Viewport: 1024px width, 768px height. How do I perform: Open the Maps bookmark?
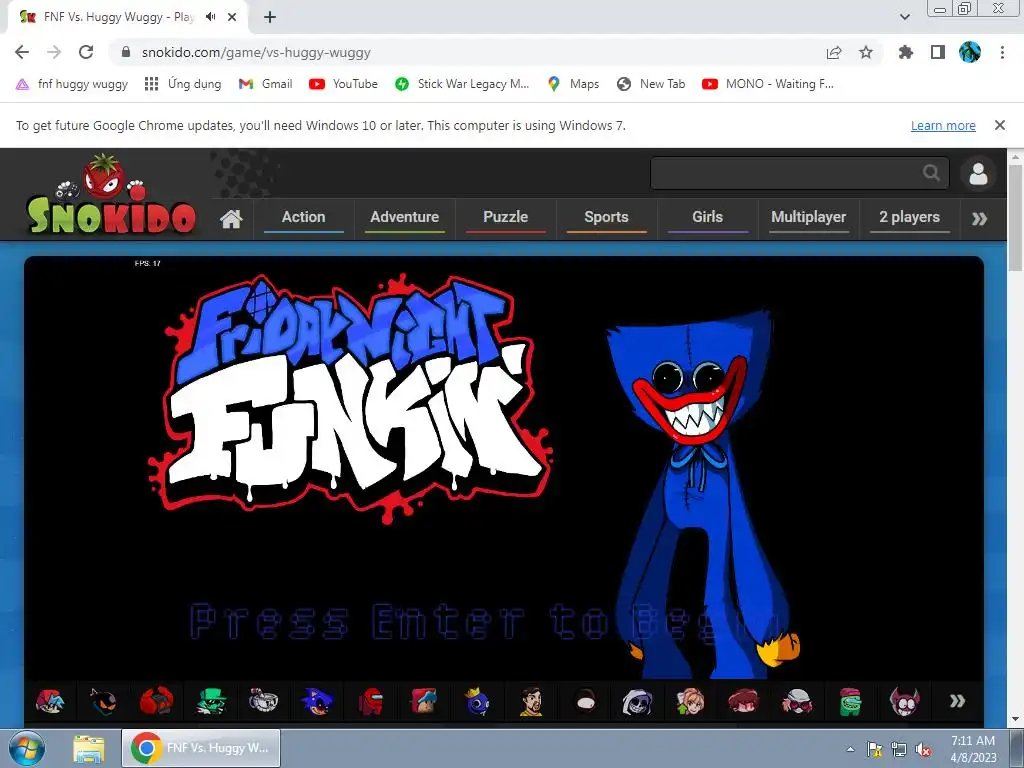(573, 84)
